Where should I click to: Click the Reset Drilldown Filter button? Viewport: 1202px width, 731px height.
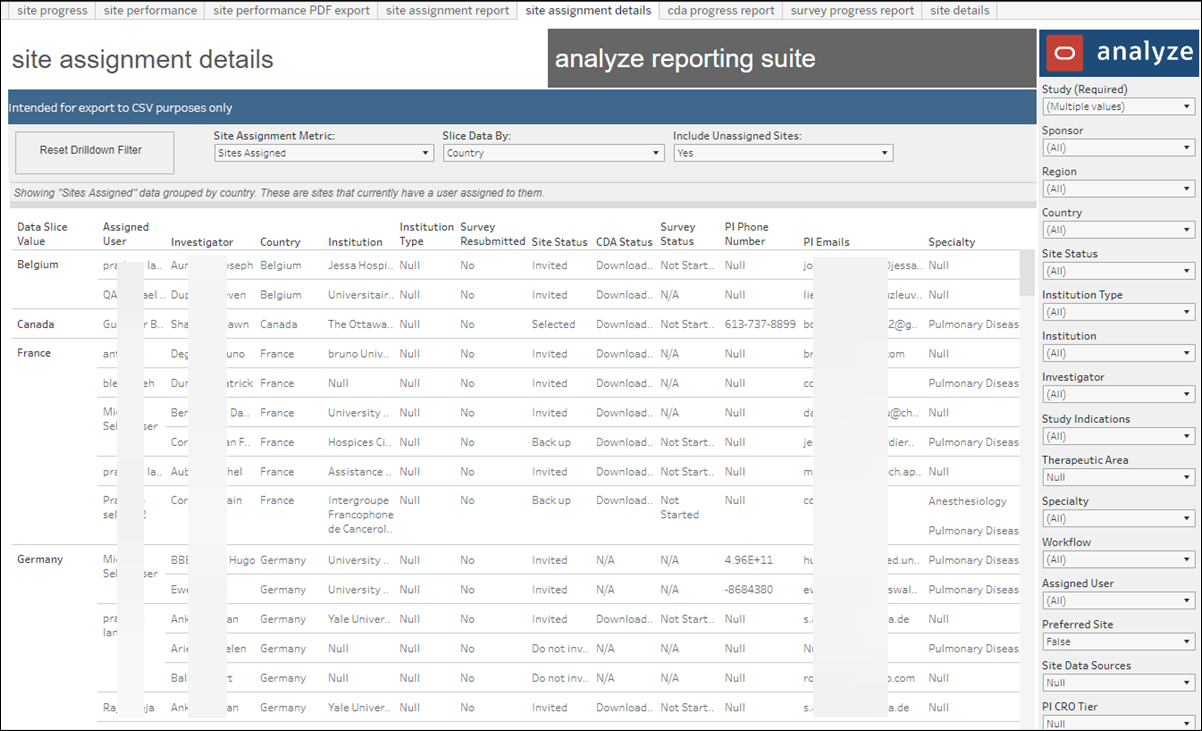(x=95, y=152)
